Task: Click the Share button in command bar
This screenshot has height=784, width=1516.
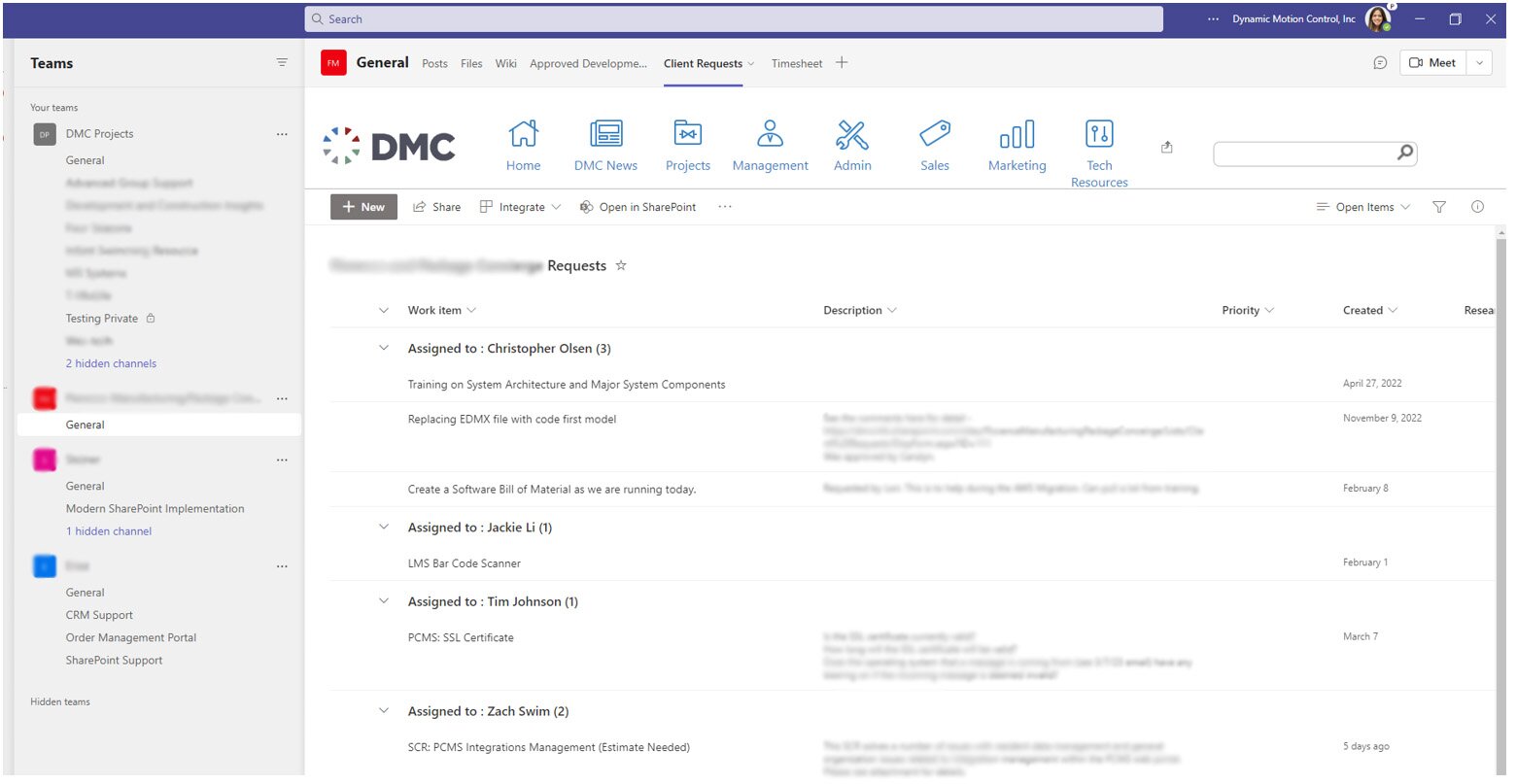Action: click(437, 207)
